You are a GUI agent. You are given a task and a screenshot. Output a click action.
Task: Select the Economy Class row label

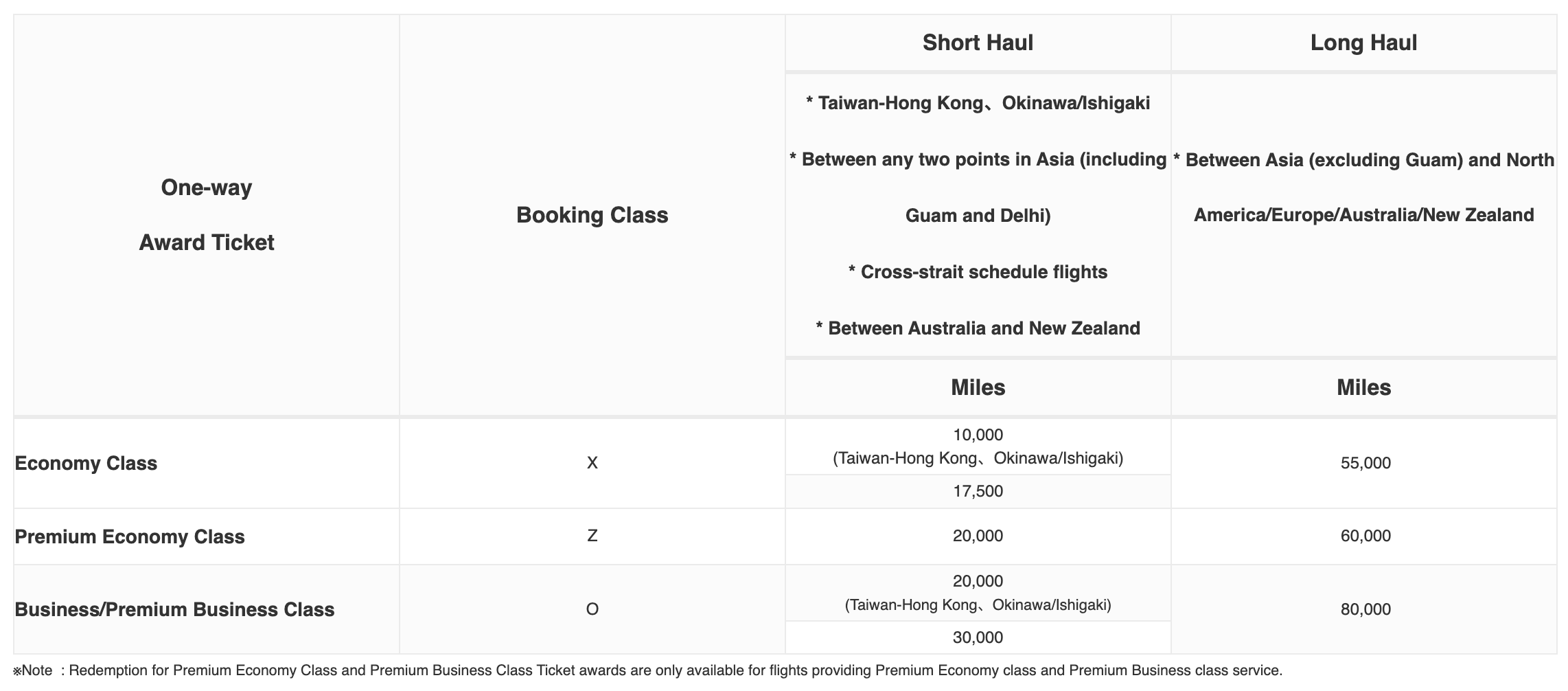(x=86, y=463)
